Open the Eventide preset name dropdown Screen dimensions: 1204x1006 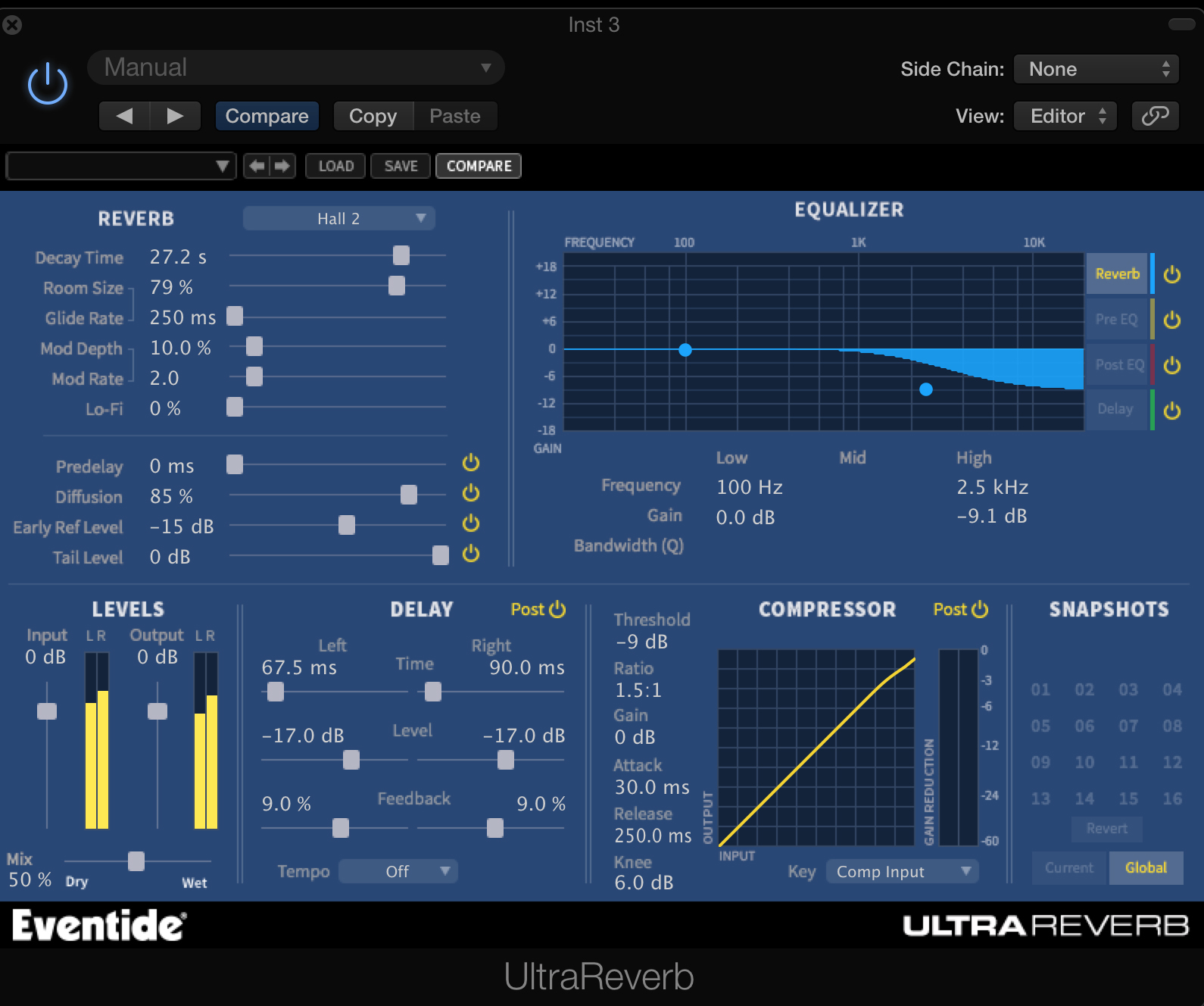click(120, 166)
